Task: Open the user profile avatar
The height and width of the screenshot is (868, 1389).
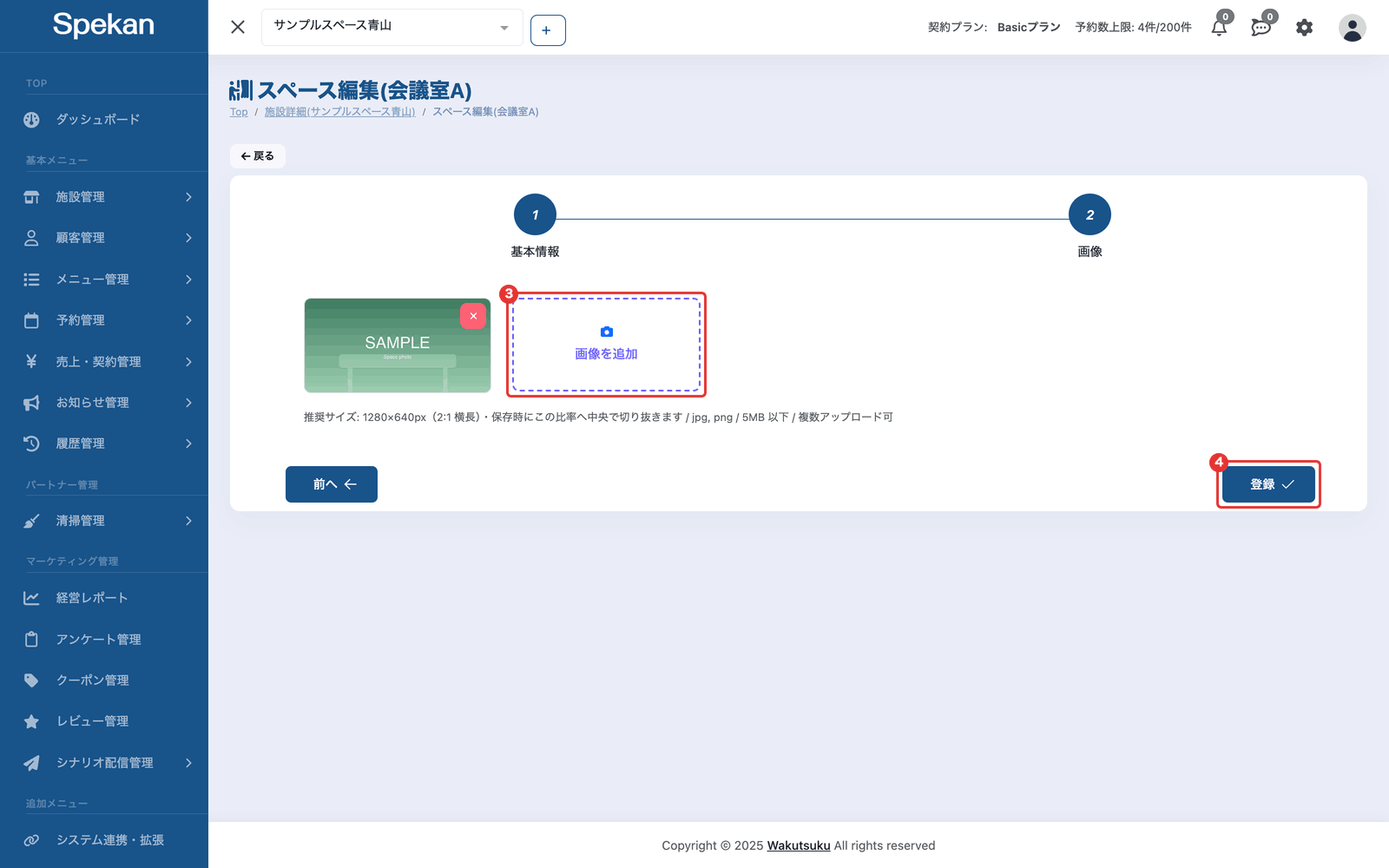Action: click(x=1352, y=28)
